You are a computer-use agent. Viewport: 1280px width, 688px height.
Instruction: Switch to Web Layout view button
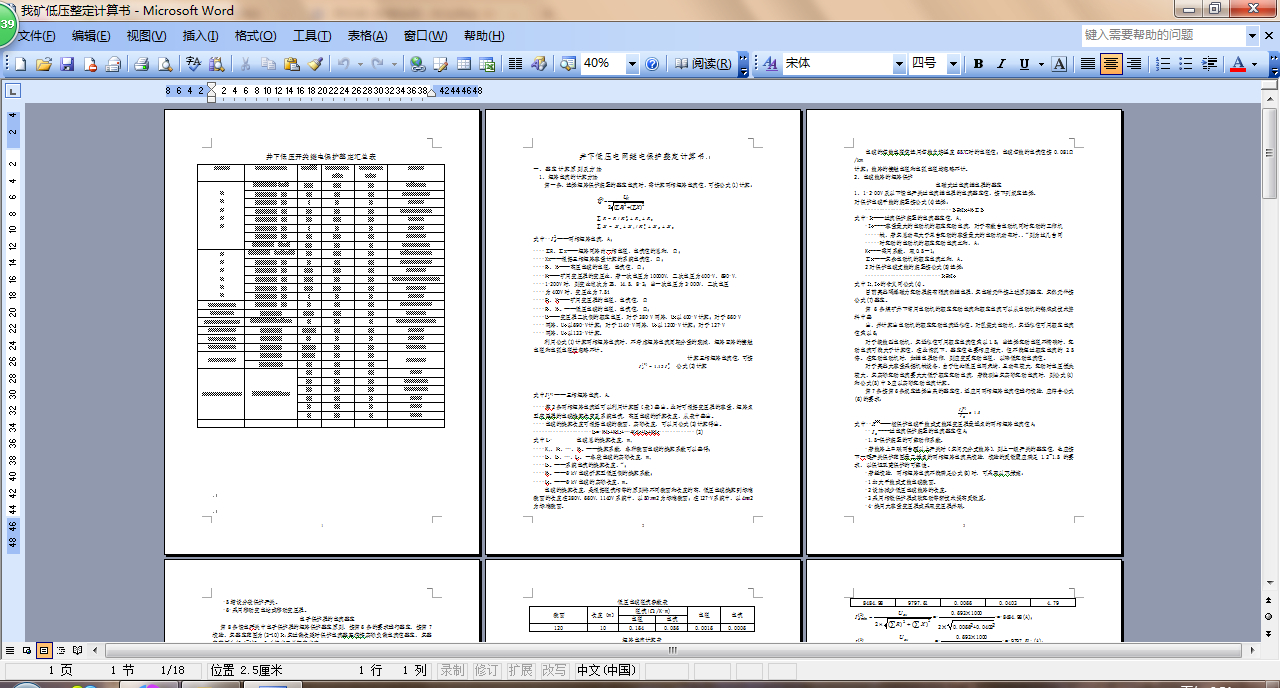(27, 650)
